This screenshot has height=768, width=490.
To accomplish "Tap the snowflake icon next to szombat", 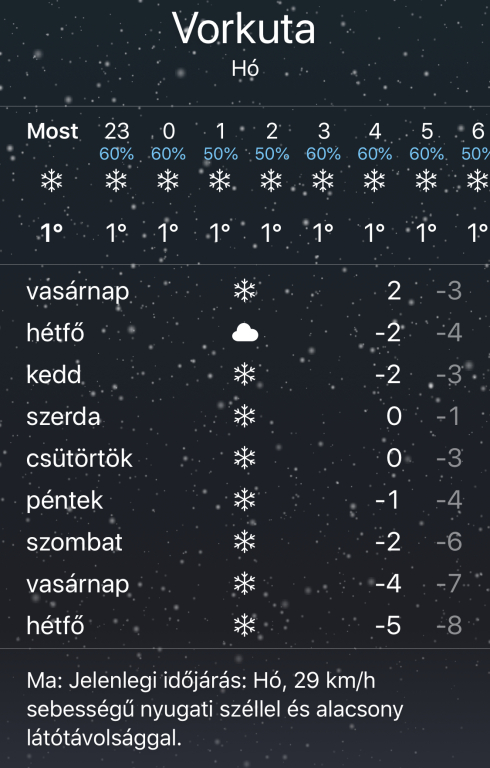I will pyautogui.click(x=245, y=542).
